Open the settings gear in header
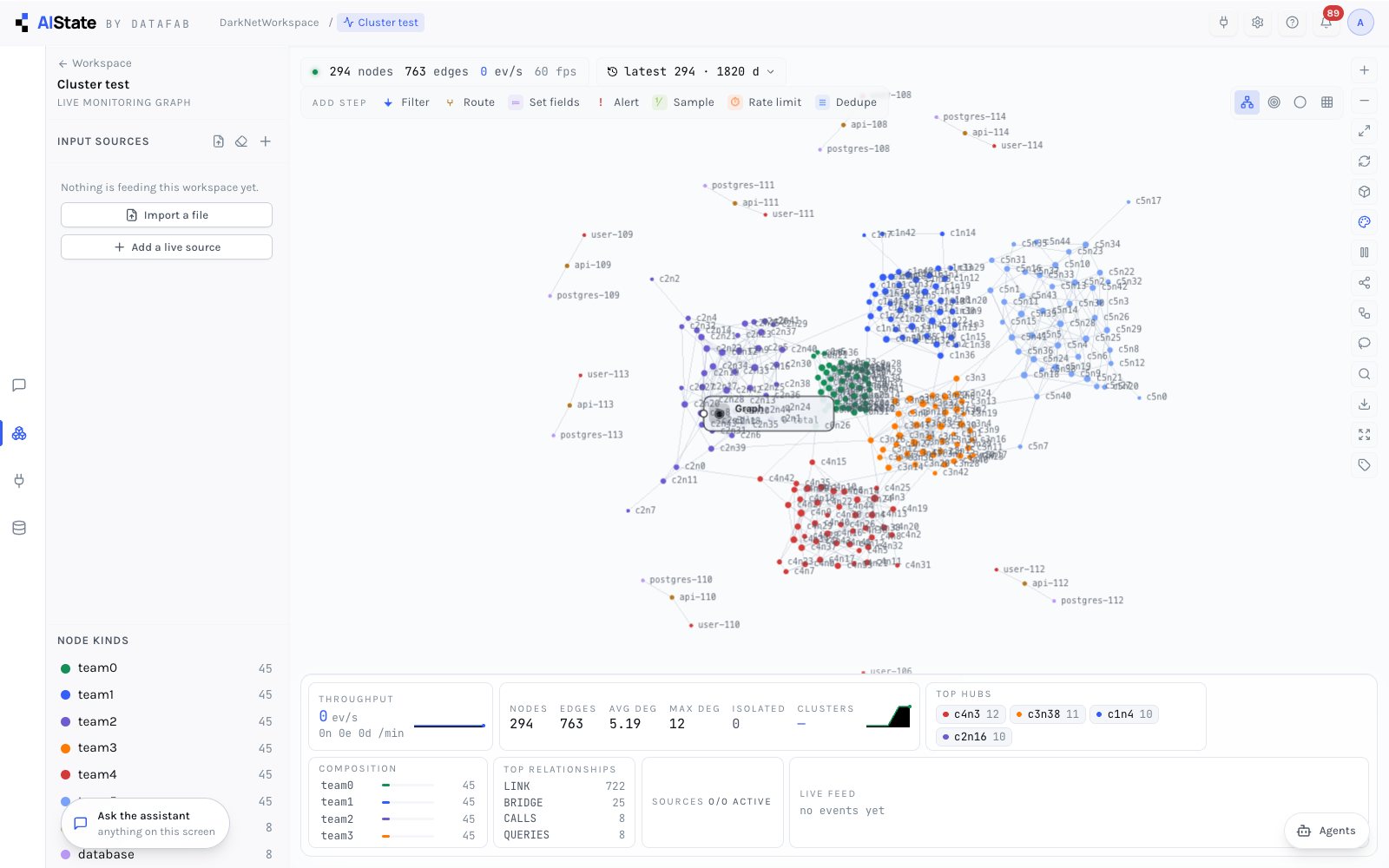The image size is (1389, 868). pos(1257,23)
